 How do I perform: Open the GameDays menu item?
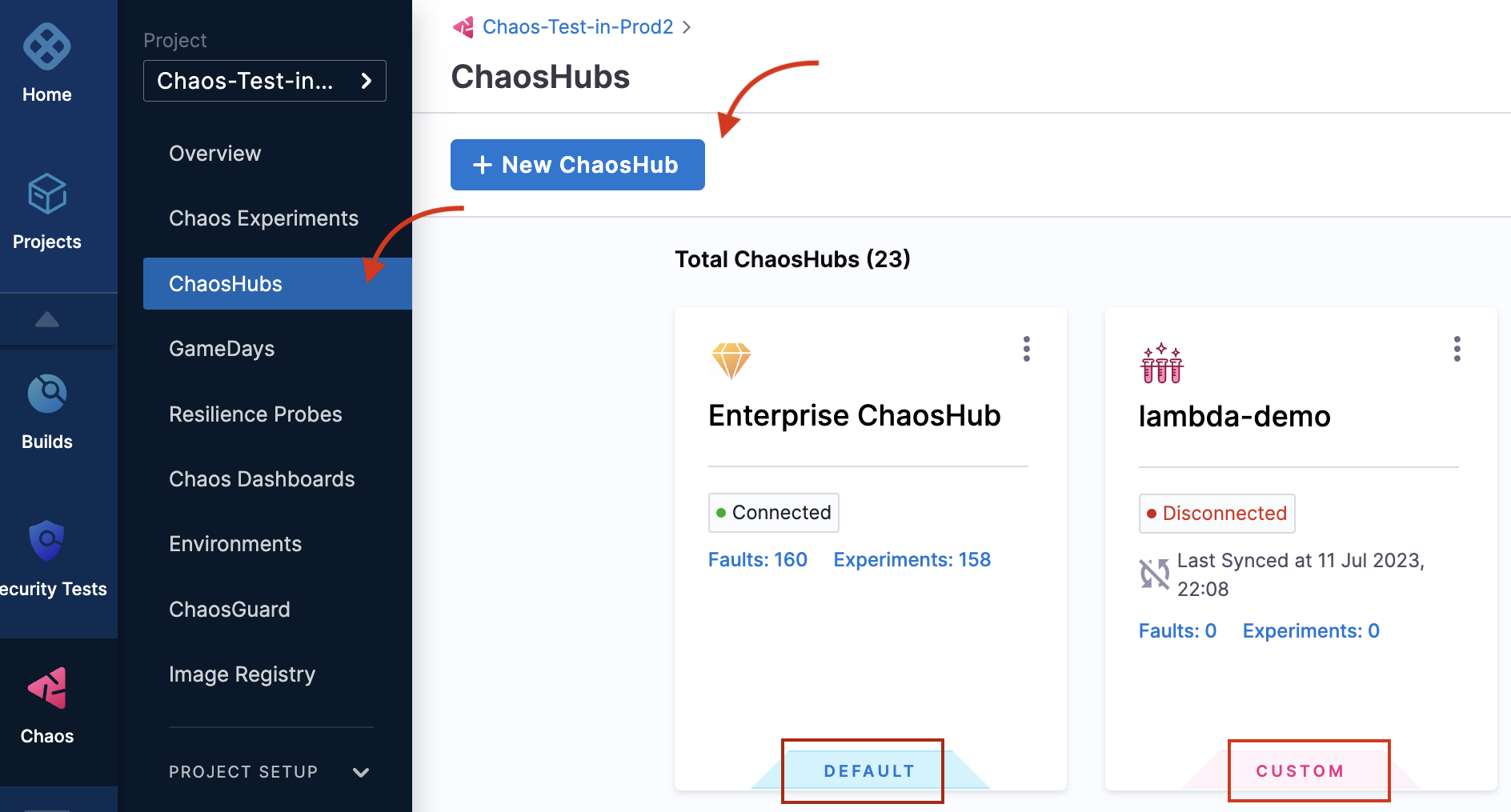pos(222,349)
